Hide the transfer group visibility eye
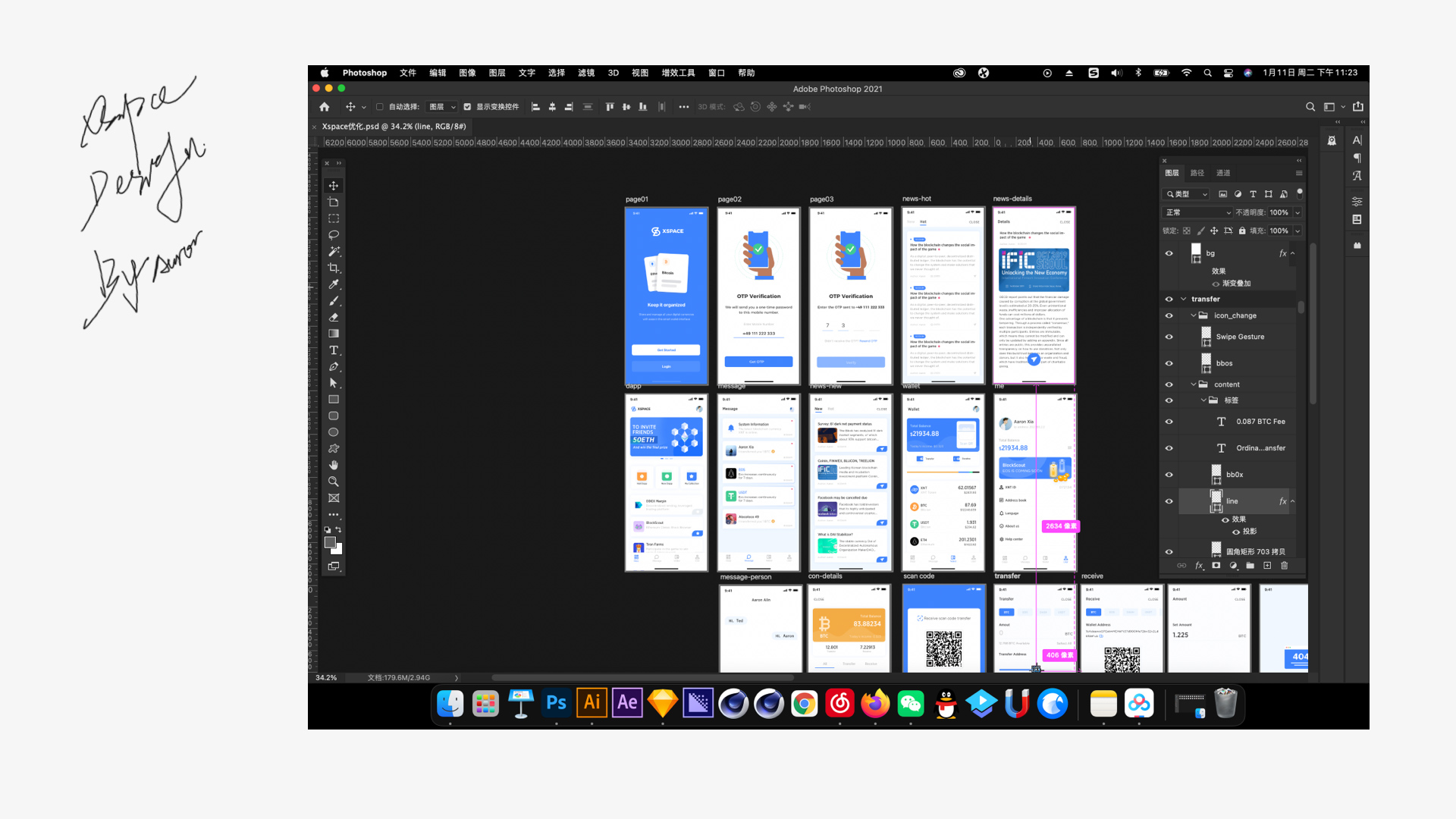This screenshot has height=819, width=1456. [x=1169, y=299]
